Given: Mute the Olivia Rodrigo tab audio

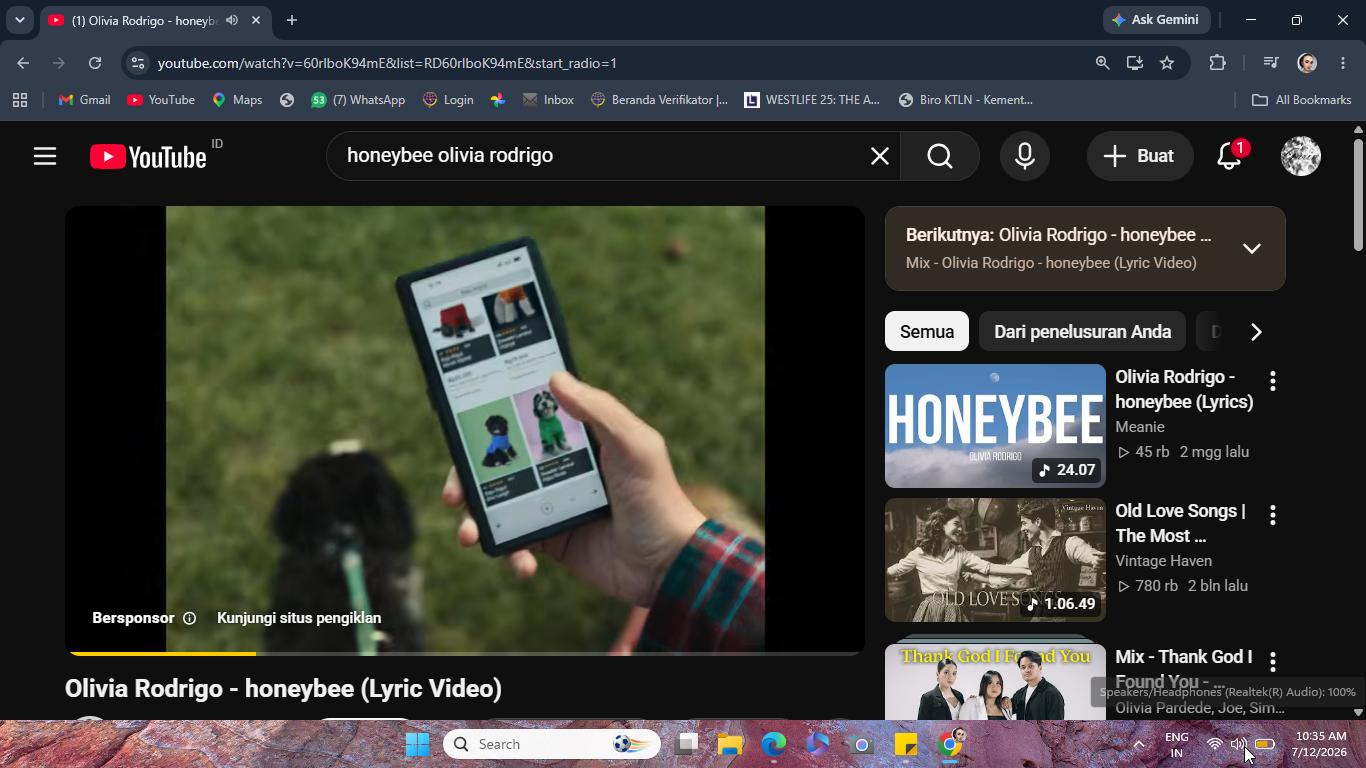Looking at the screenshot, I should tap(232, 20).
